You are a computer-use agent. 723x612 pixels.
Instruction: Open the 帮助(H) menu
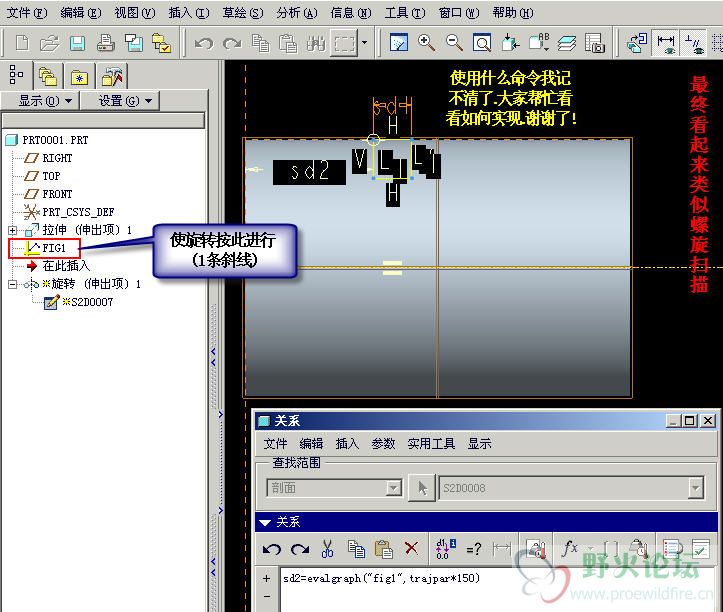pos(513,12)
